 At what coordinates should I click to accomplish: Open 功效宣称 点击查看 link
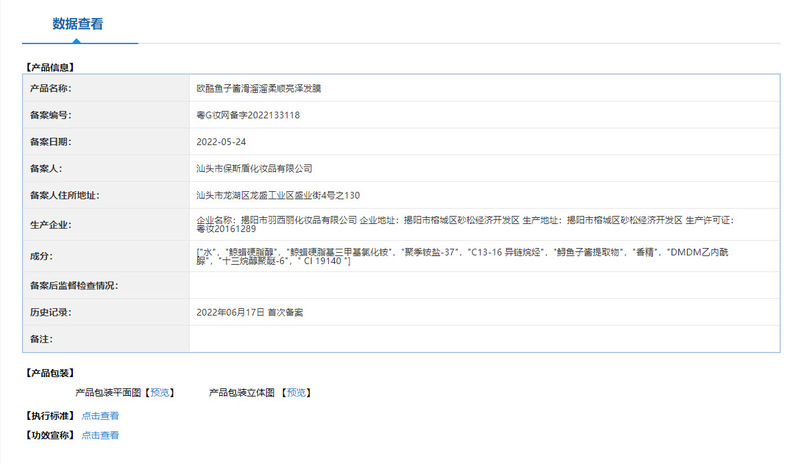coord(100,435)
